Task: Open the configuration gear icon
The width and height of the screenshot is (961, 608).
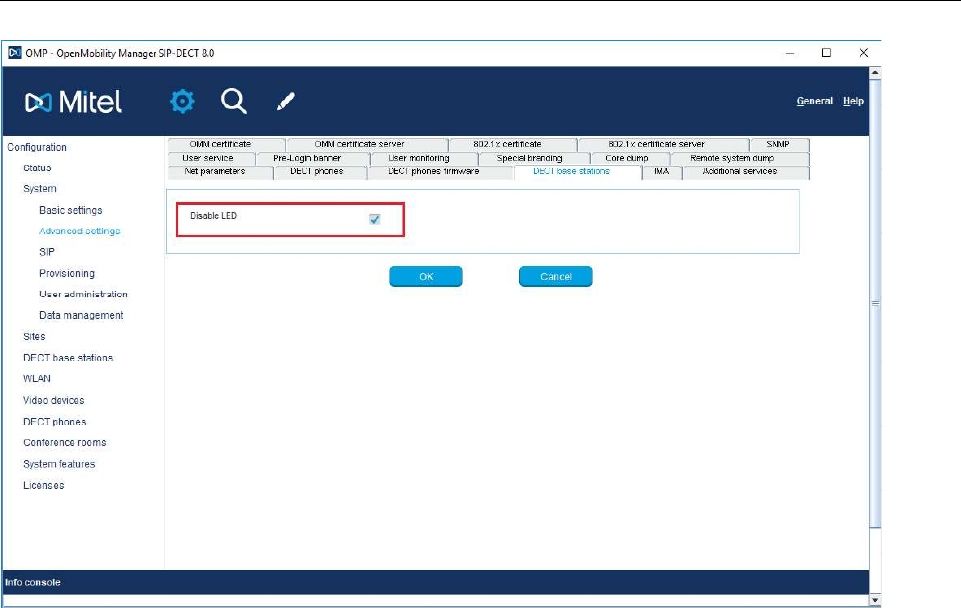Action: pos(182,101)
